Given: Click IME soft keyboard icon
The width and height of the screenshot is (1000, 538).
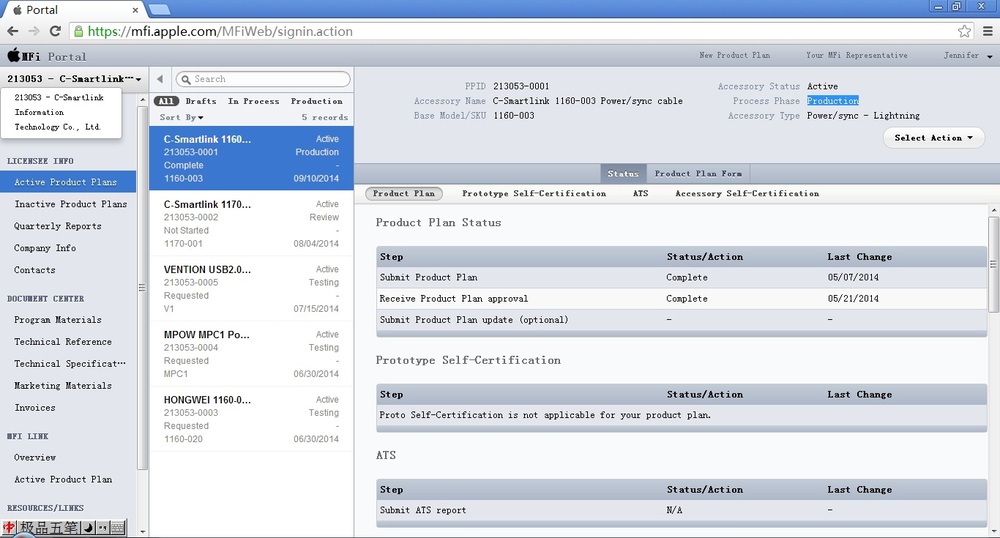Looking at the screenshot, I should pos(117,528).
